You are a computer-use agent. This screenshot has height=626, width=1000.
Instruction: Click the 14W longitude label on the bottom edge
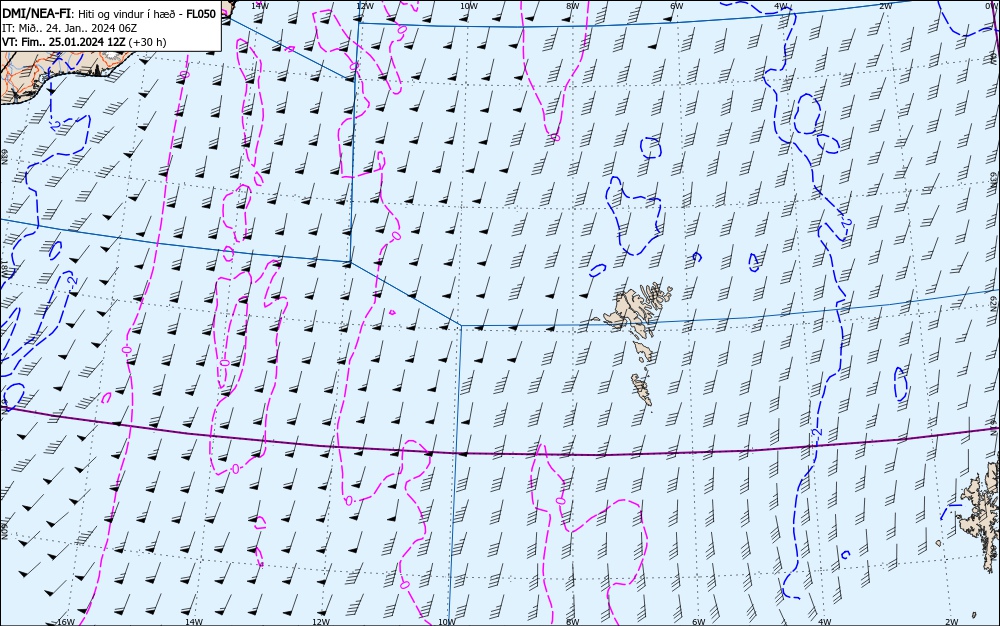(x=193, y=622)
